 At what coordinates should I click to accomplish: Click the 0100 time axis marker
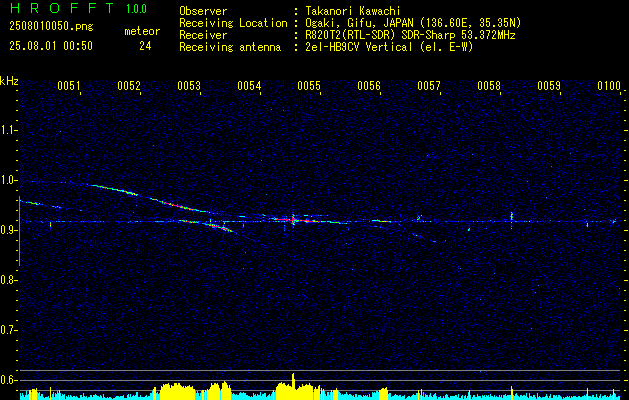(609, 86)
